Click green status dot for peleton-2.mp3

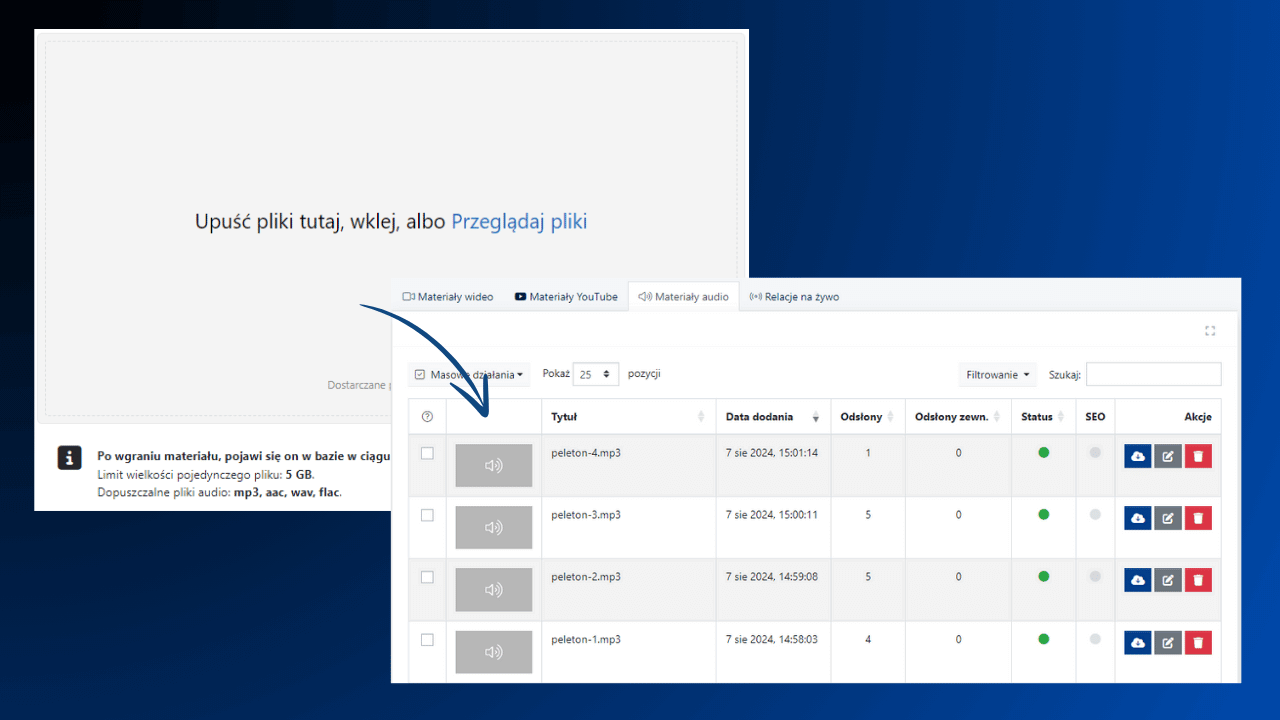[1044, 577]
